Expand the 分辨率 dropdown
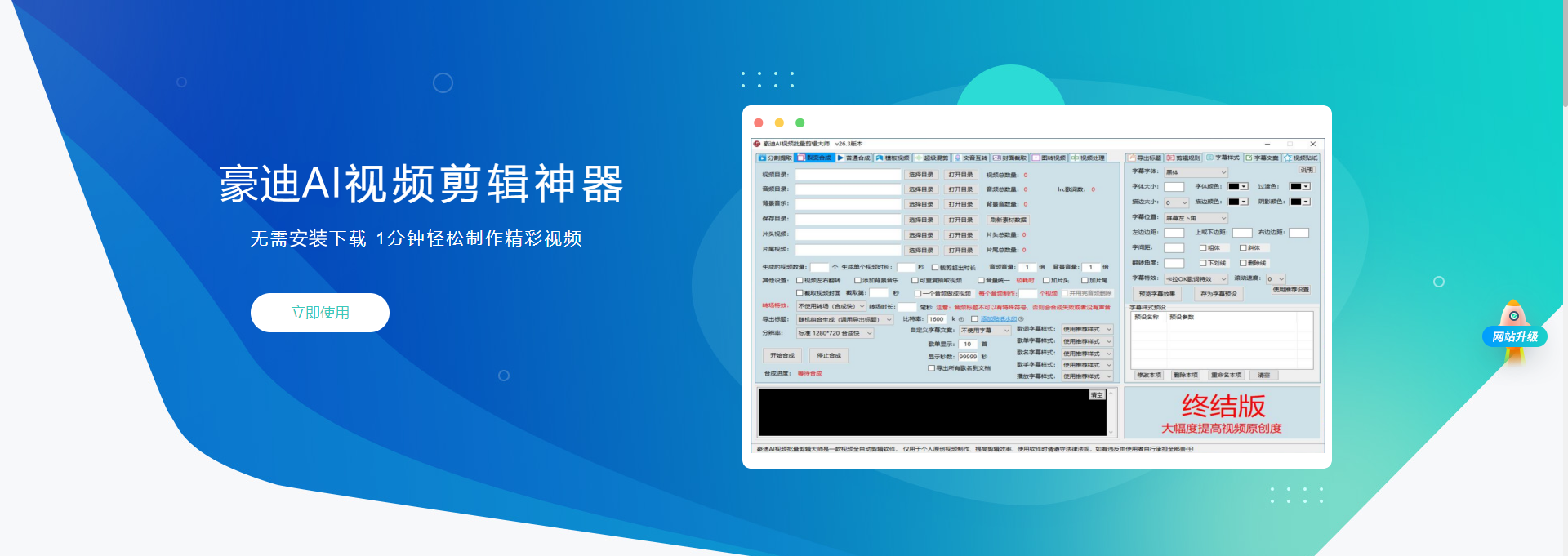 point(835,333)
